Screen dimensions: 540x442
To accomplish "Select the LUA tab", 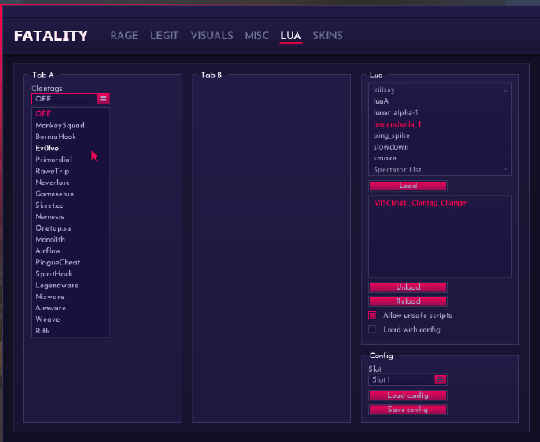I will click(x=291, y=35).
